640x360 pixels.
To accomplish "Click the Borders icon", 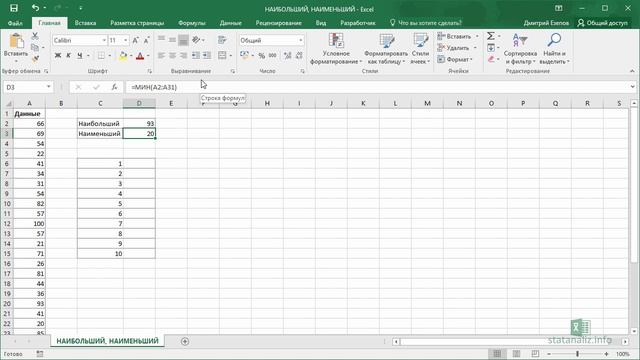I will 101,56.
